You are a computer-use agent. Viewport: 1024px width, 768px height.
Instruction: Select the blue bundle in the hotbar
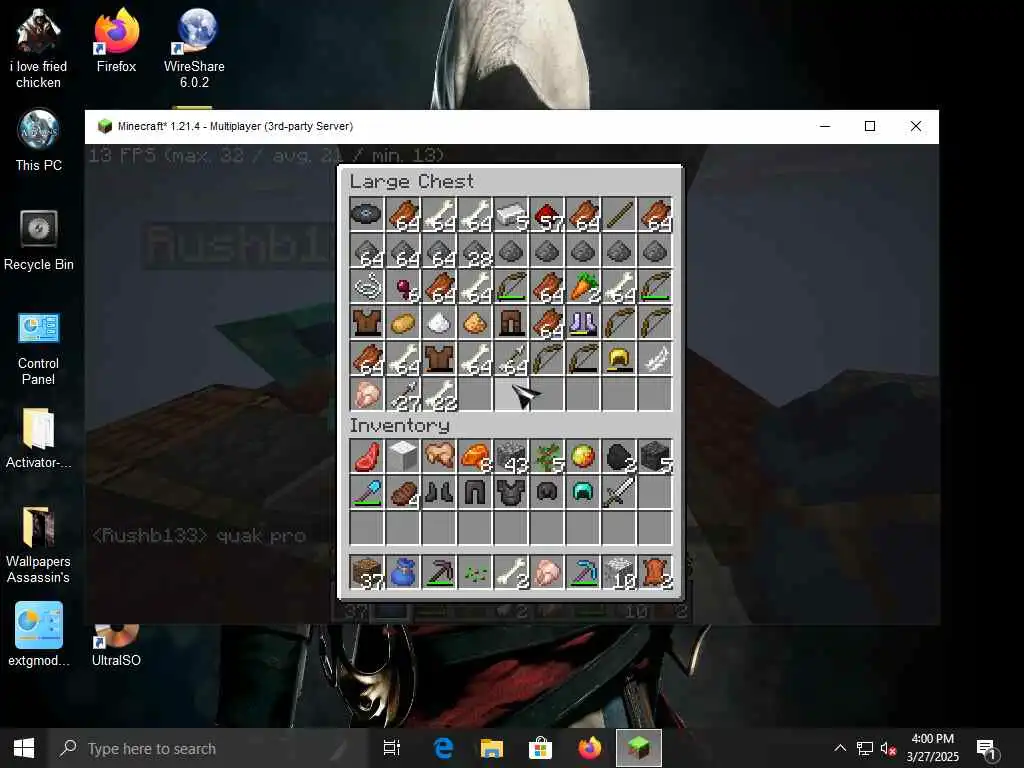[x=403, y=573]
